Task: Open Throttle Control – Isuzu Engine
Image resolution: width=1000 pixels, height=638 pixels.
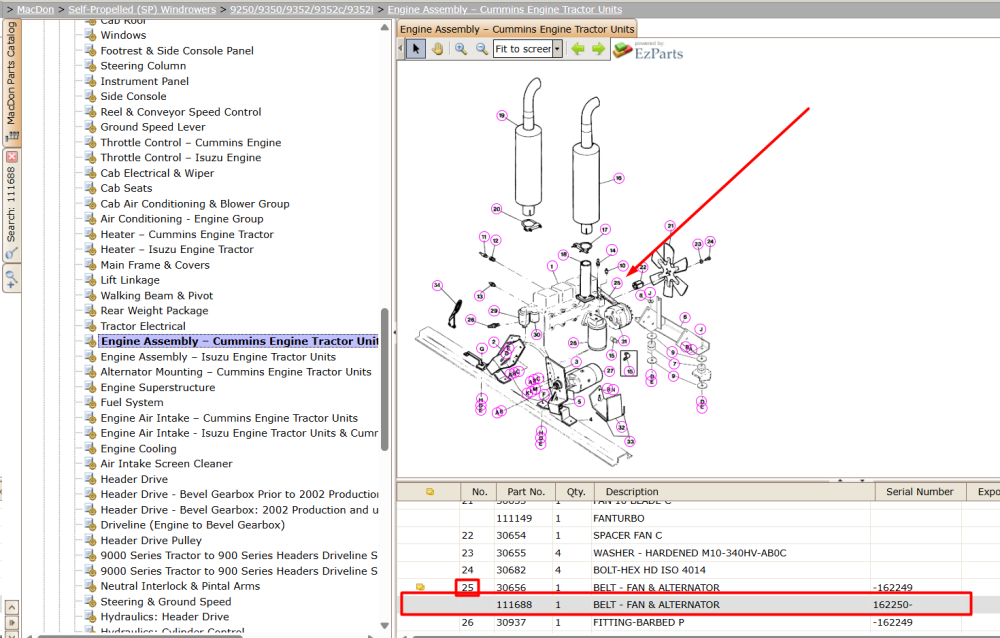Action: pos(180,158)
